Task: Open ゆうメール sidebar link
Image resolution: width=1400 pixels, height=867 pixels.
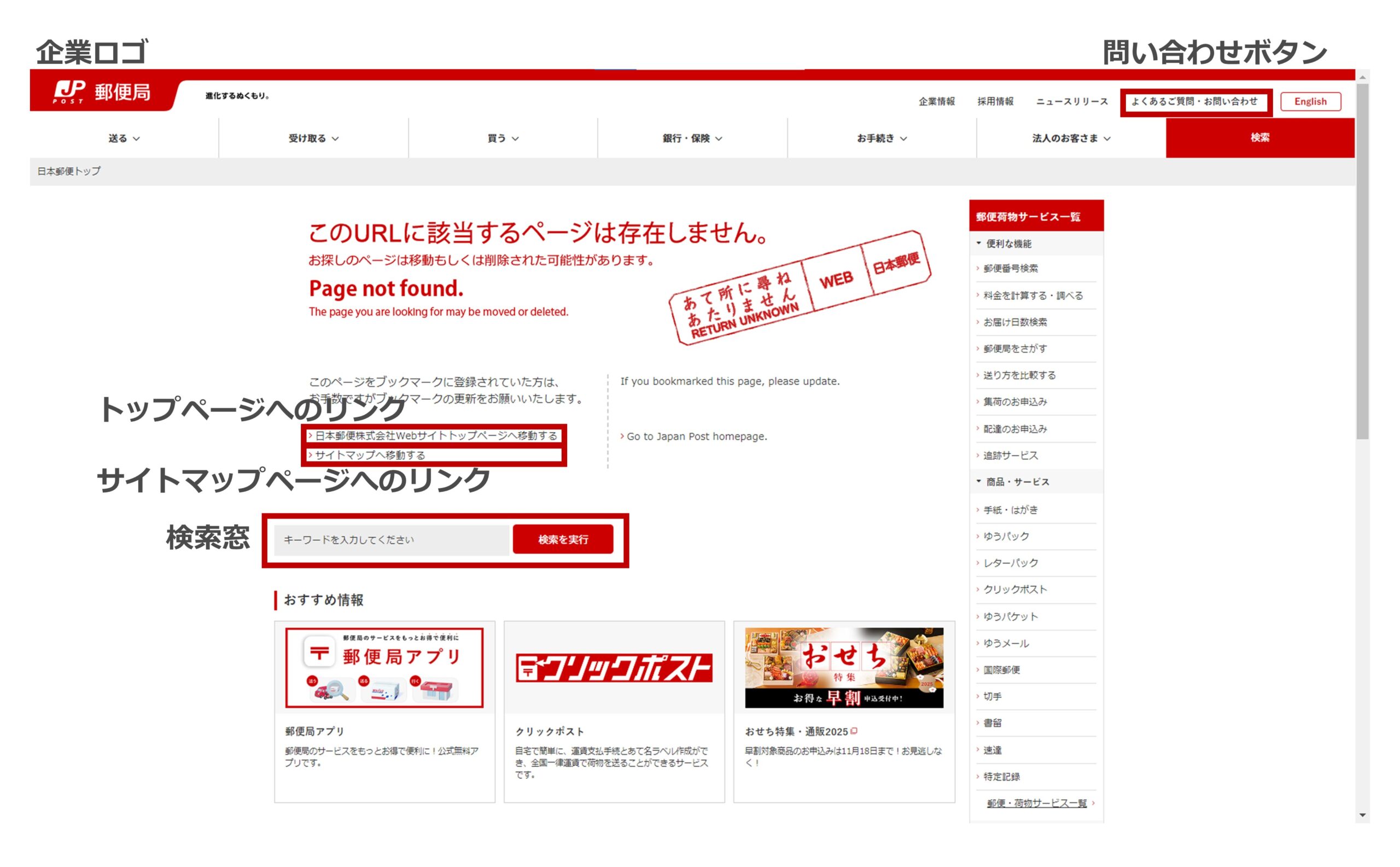Action: point(1006,643)
